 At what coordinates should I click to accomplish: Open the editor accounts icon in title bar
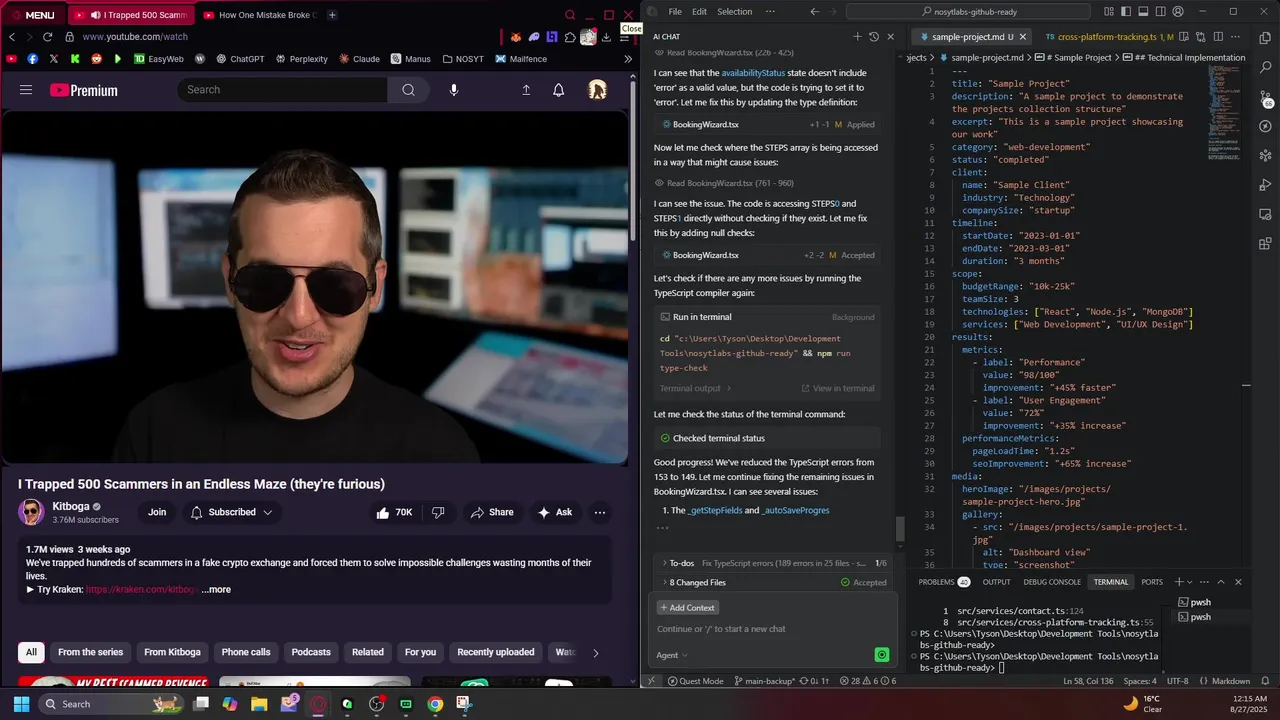1178,12
